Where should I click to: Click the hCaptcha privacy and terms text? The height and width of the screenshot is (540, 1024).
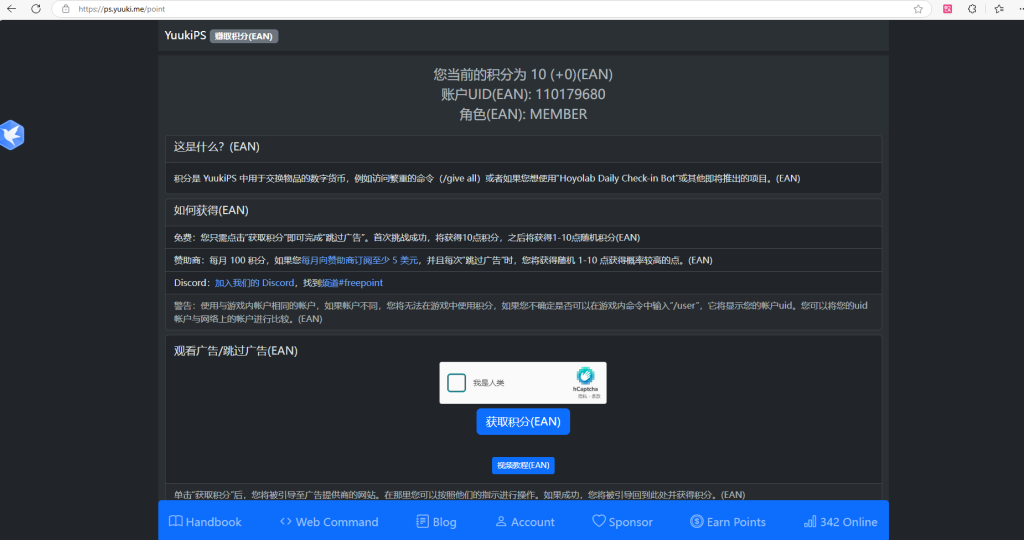[588, 396]
